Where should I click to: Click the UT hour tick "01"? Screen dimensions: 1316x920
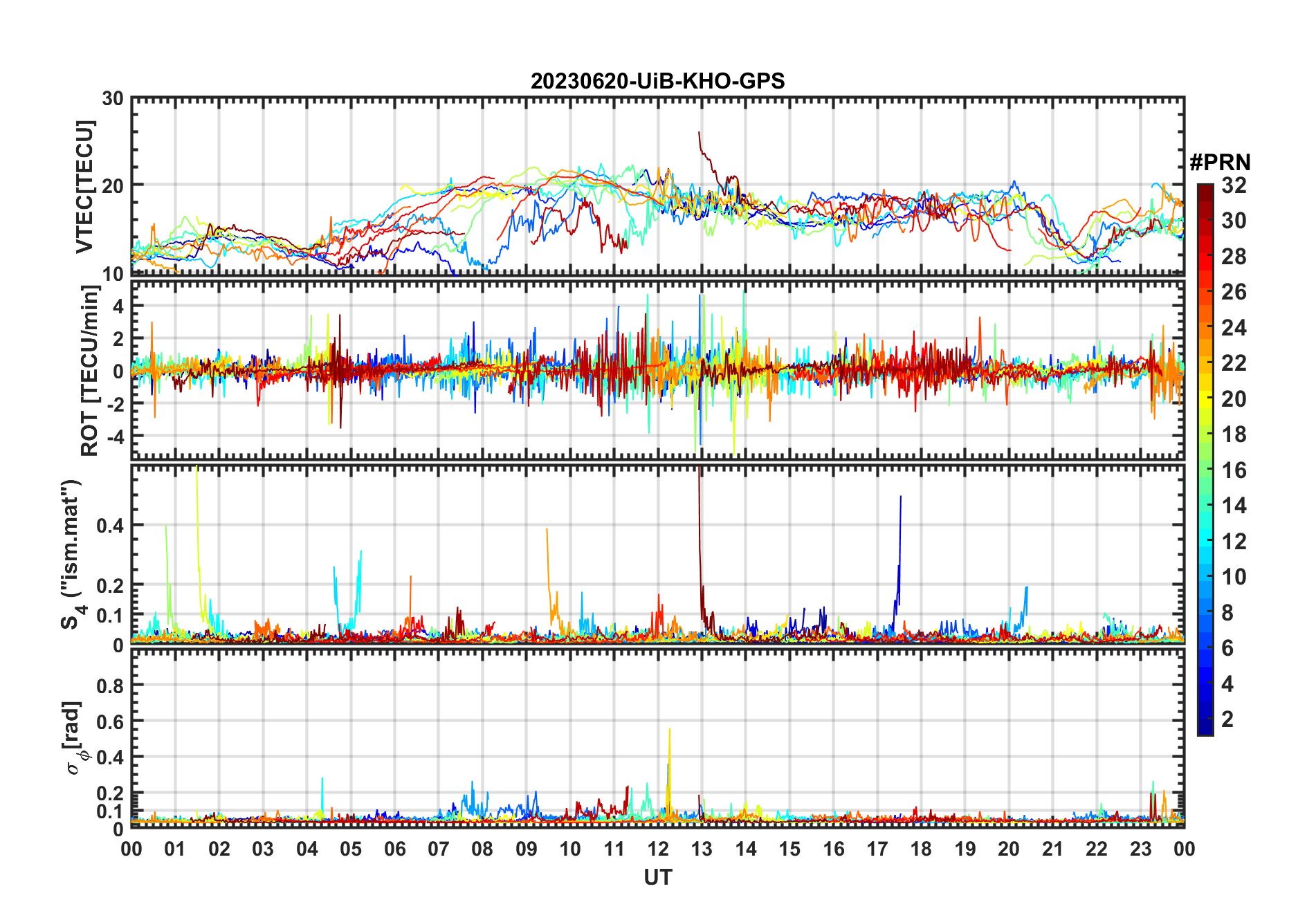pos(175,849)
